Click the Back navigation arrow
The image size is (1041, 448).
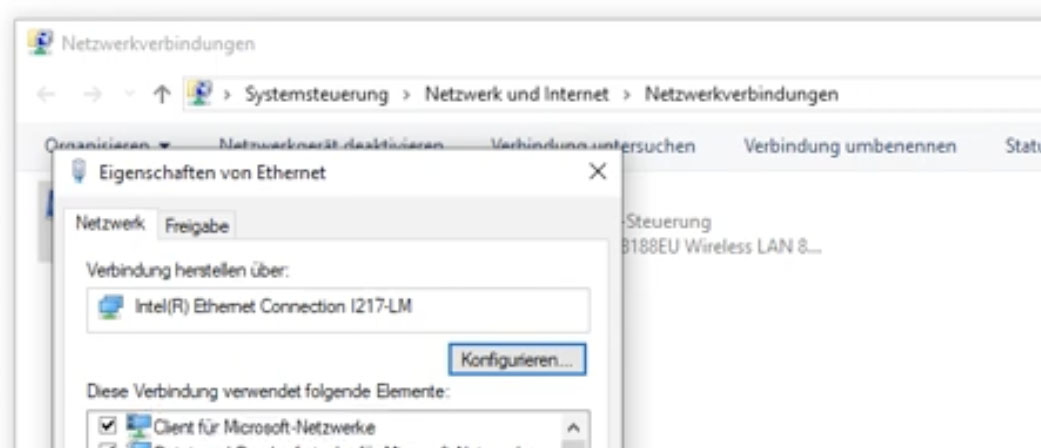pos(46,94)
